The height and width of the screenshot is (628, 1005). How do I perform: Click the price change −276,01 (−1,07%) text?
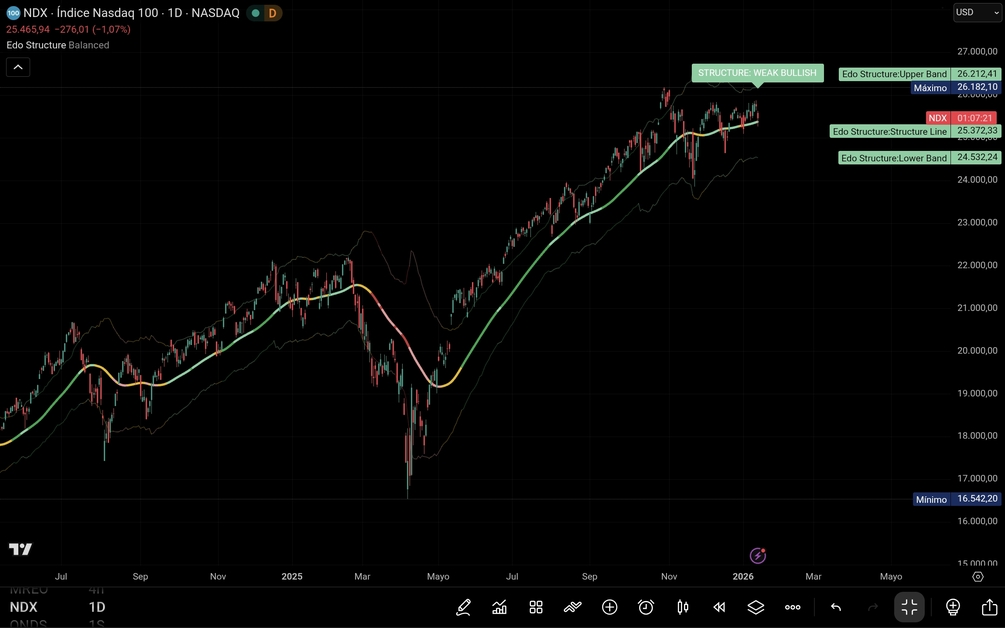coord(92,29)
